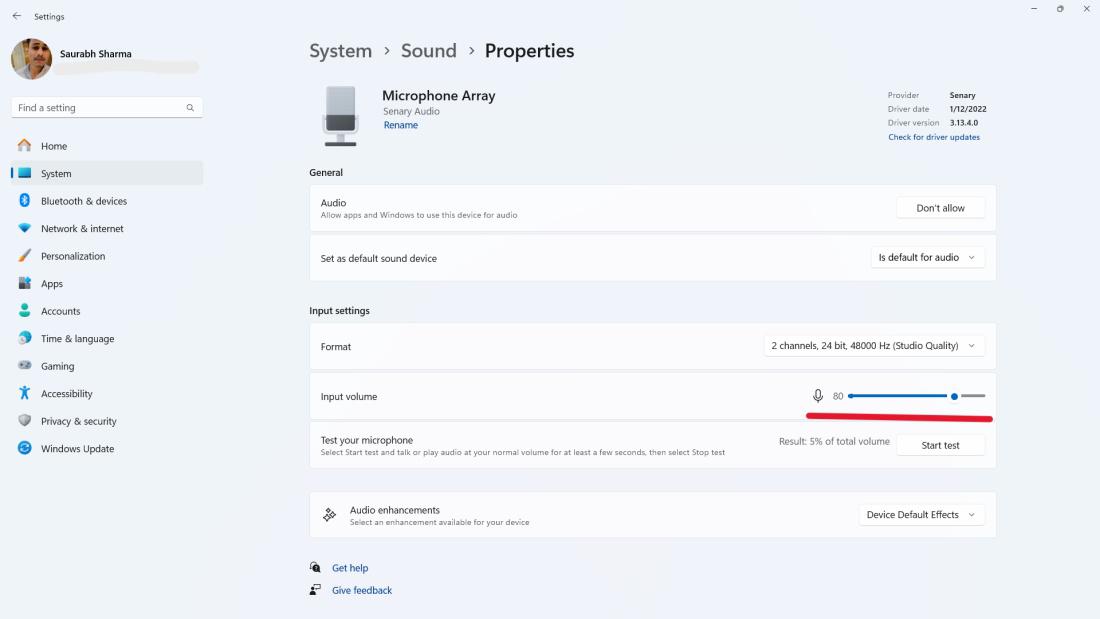Expand the Audio enhancements dropdown
The image size is (1100, 619).
click(x=921, y=515)
